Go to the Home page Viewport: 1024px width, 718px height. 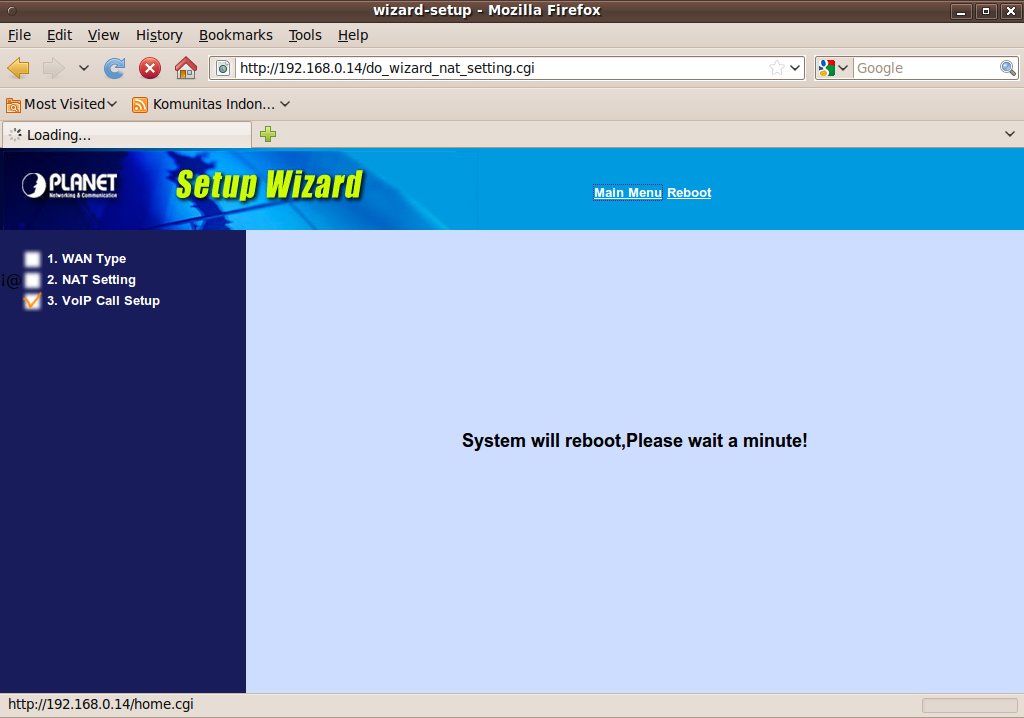coord(186,68)
